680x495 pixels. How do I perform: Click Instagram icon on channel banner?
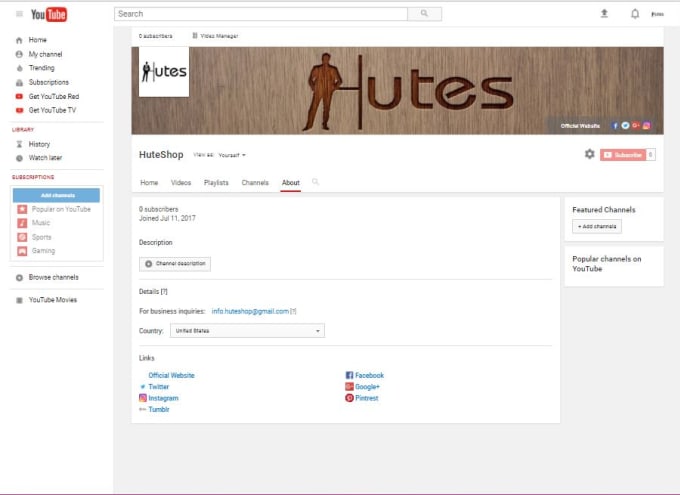[x=647, y=126]
